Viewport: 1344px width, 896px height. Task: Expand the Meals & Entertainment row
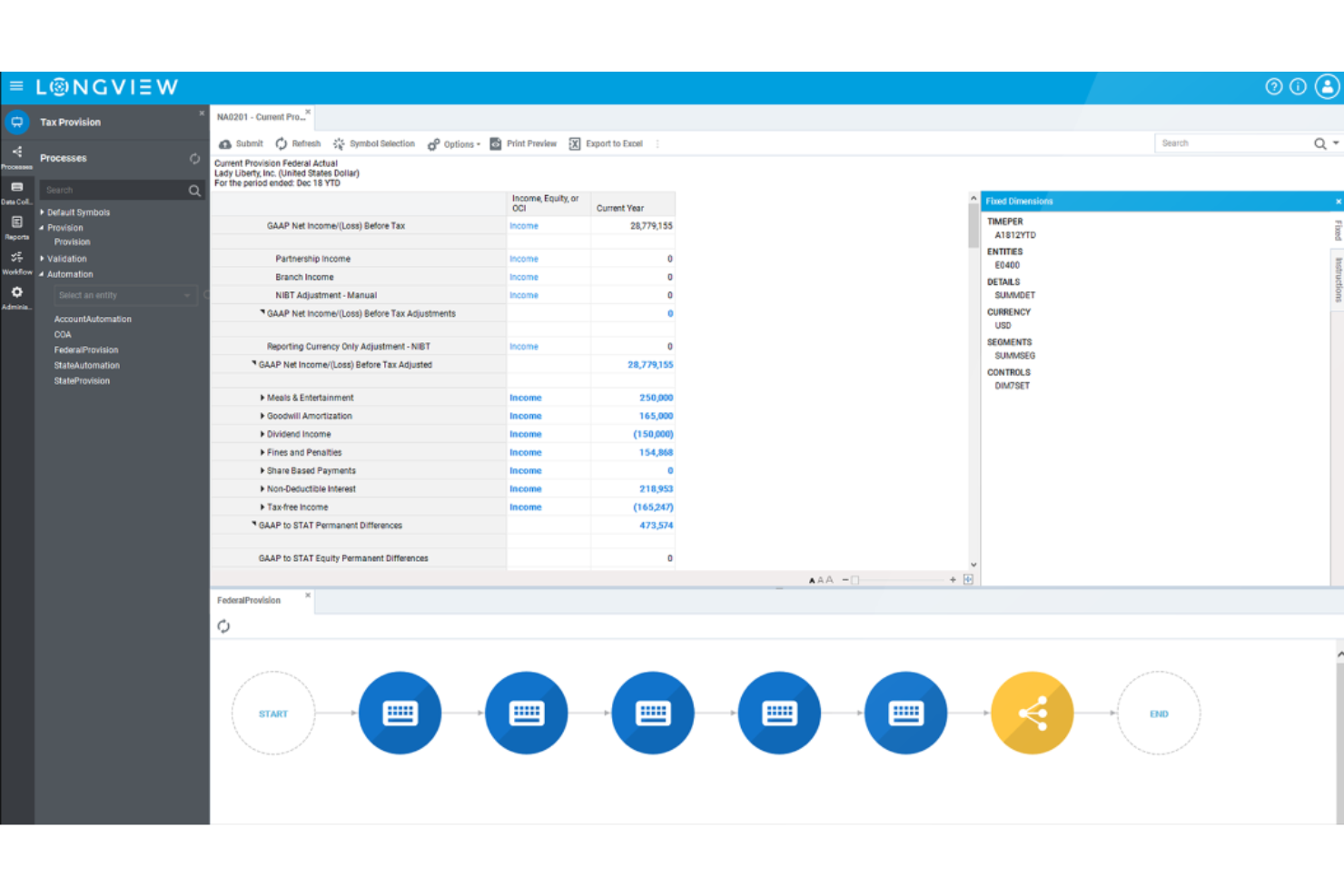pos(262,397)
